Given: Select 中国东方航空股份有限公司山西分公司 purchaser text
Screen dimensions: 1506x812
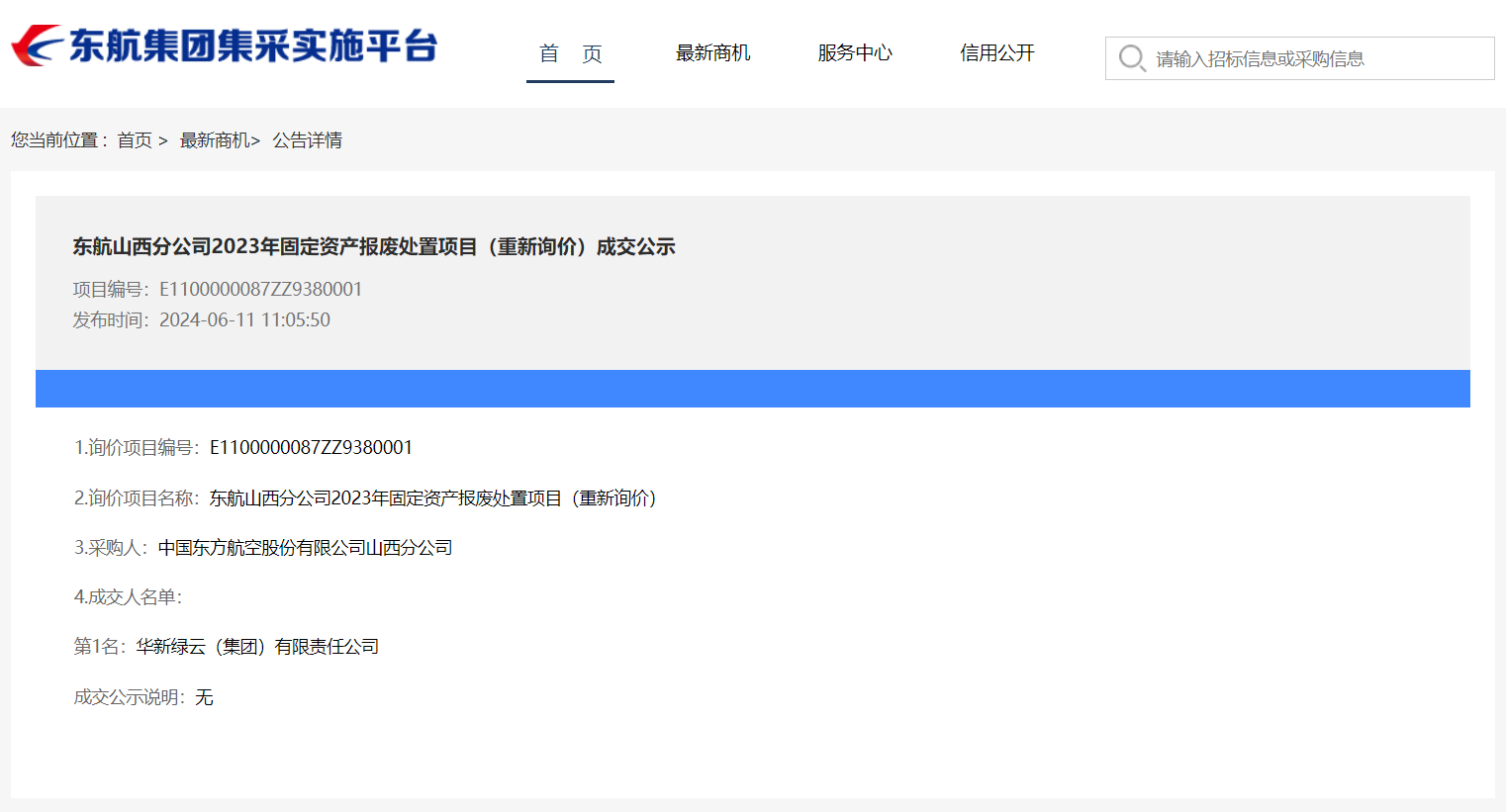Looking at the screenshot, I should [306, 547].
